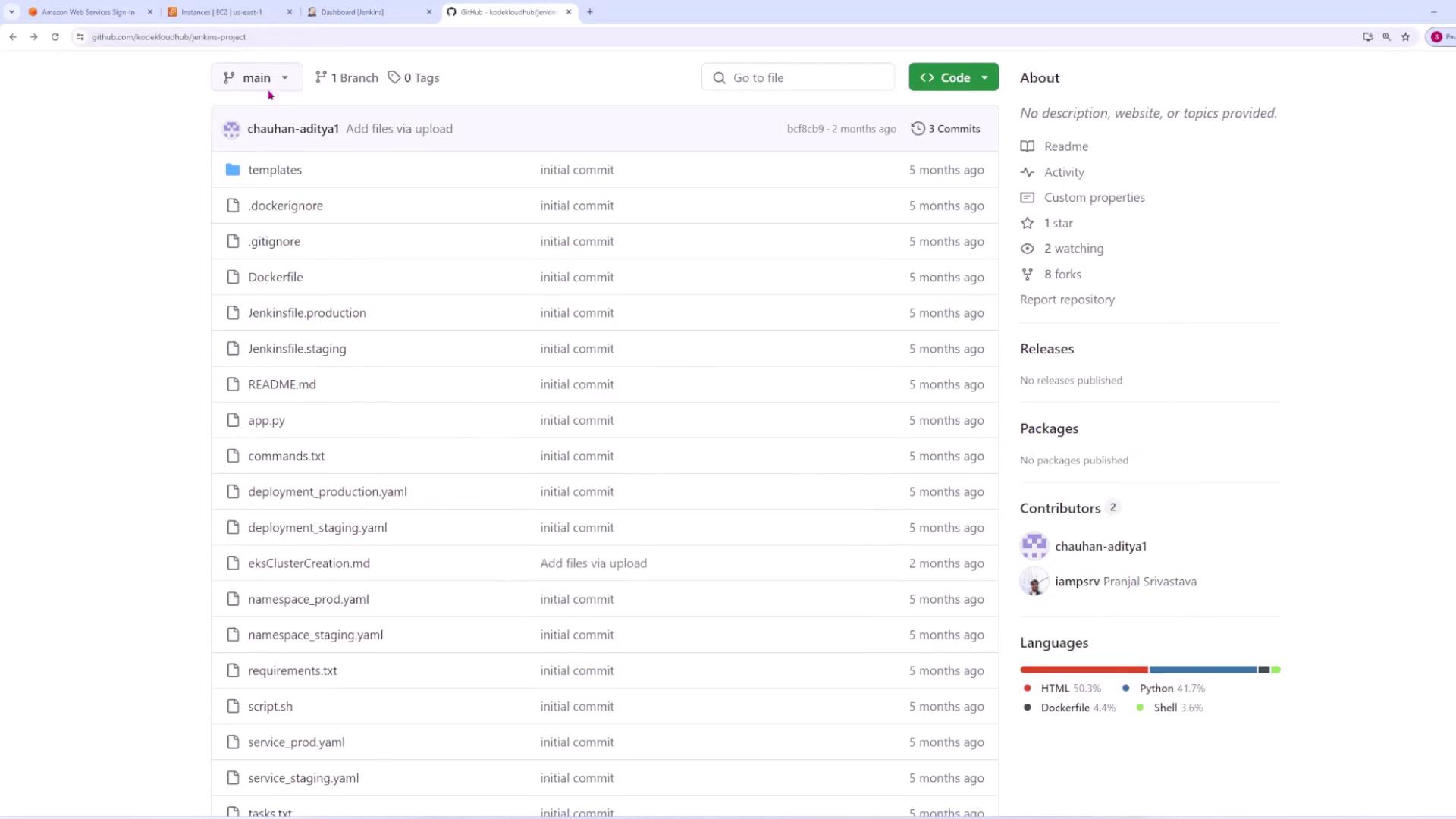Switch to the Dashboard Jenkins tab
The height and width of the screenshot is (819, 1456).
[x=353, y=12]
